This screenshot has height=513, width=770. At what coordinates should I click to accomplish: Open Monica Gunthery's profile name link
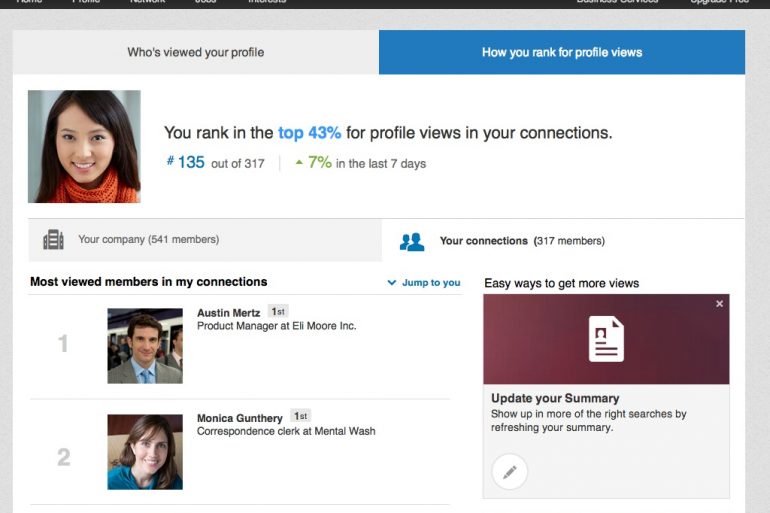pyautogui.click(x=239, y=417)
